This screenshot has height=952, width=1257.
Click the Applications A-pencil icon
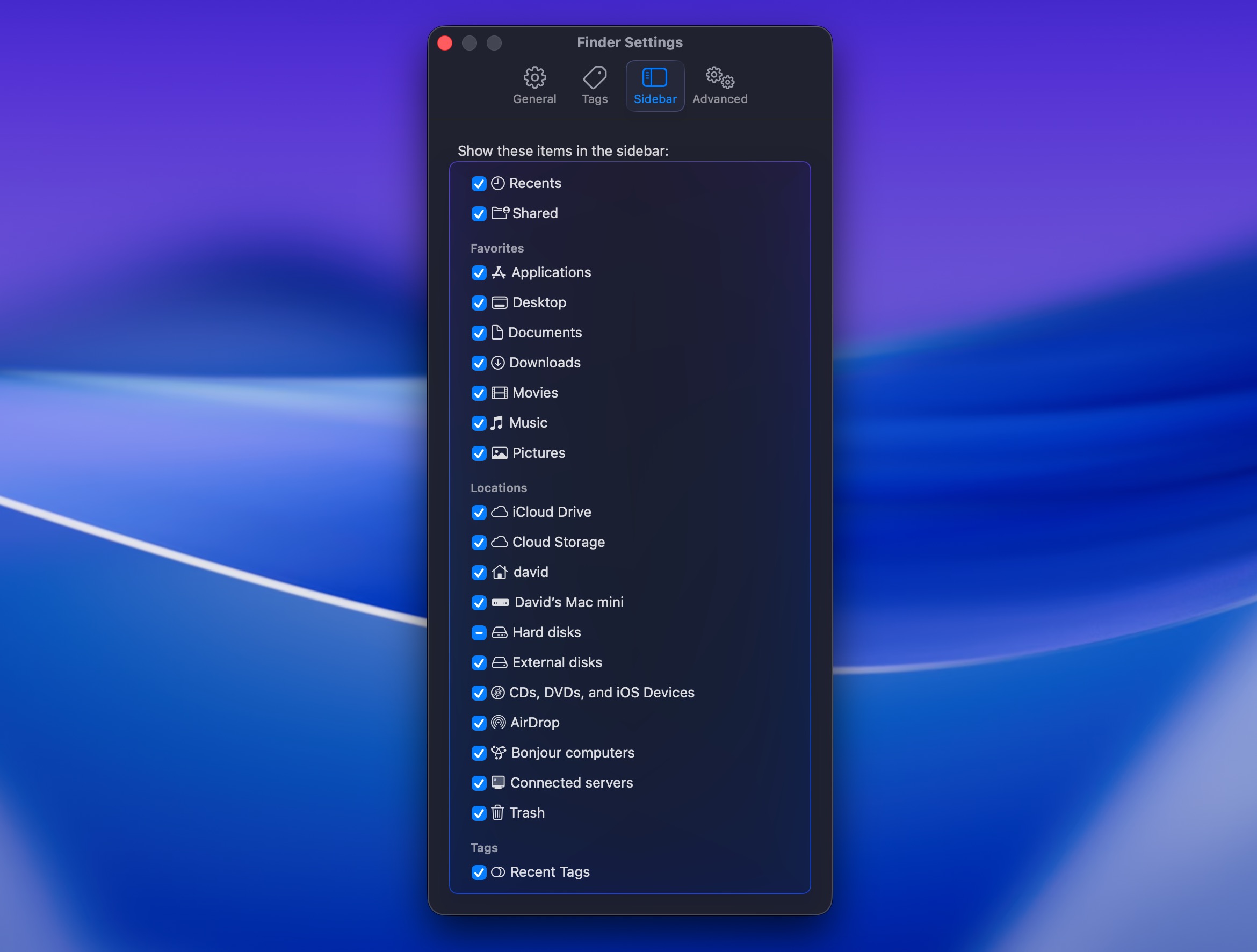499,273
